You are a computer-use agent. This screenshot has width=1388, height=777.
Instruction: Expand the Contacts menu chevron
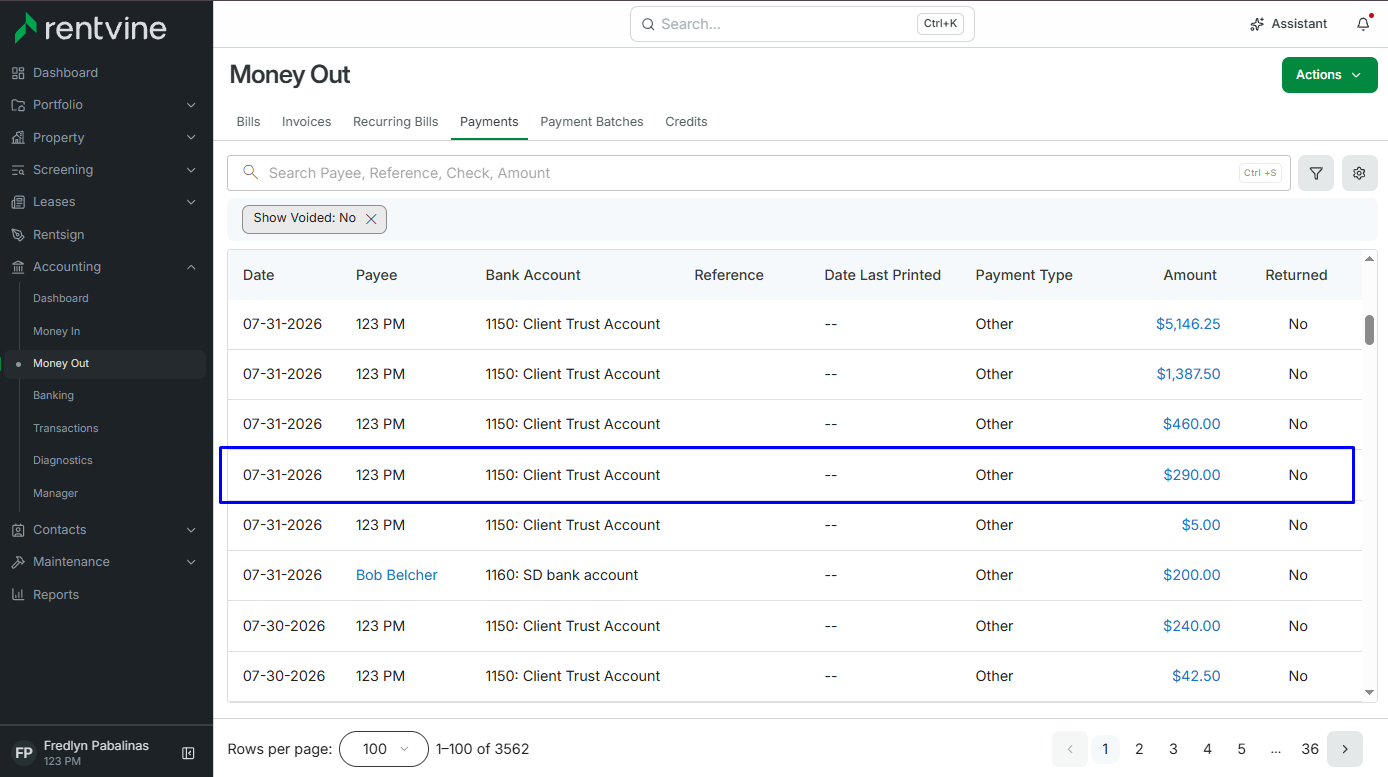click(x=191, y=530)
